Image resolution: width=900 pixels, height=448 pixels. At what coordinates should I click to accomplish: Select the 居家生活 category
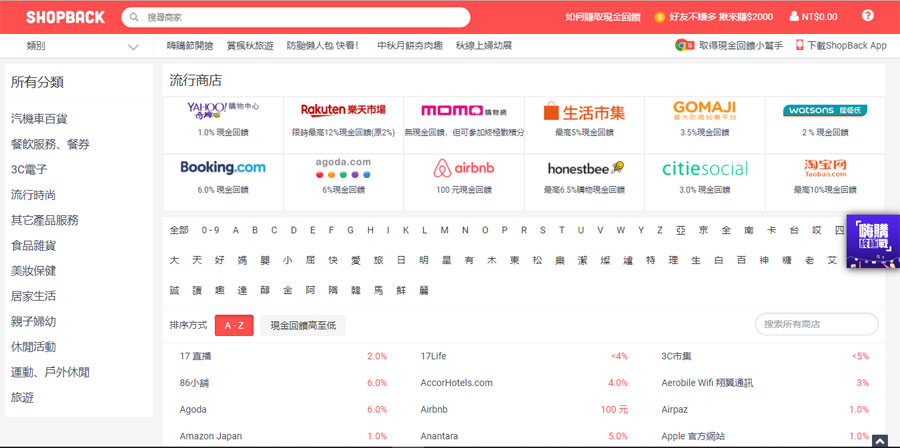point(33,296)
